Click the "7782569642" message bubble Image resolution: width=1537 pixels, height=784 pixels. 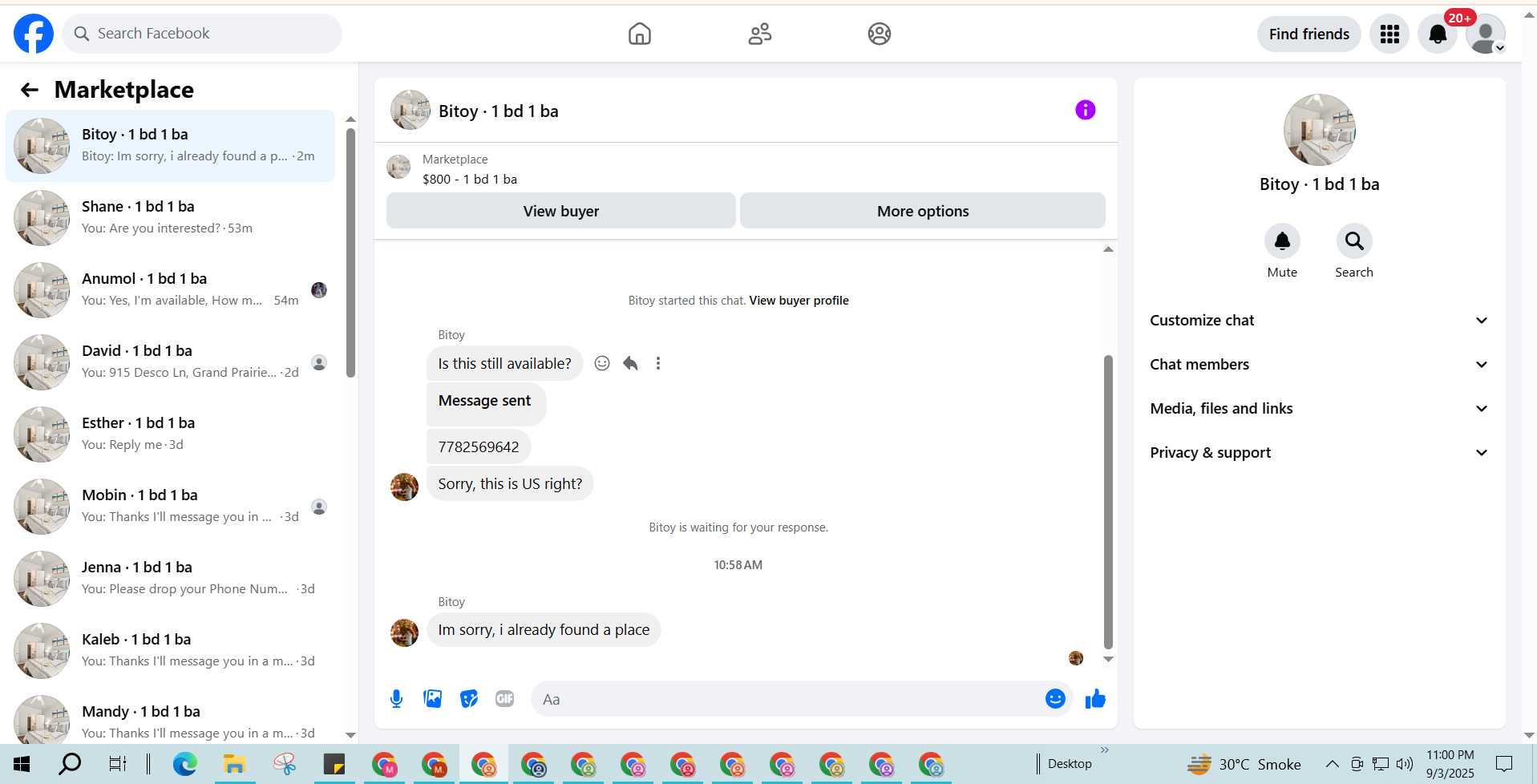point(479,447)
